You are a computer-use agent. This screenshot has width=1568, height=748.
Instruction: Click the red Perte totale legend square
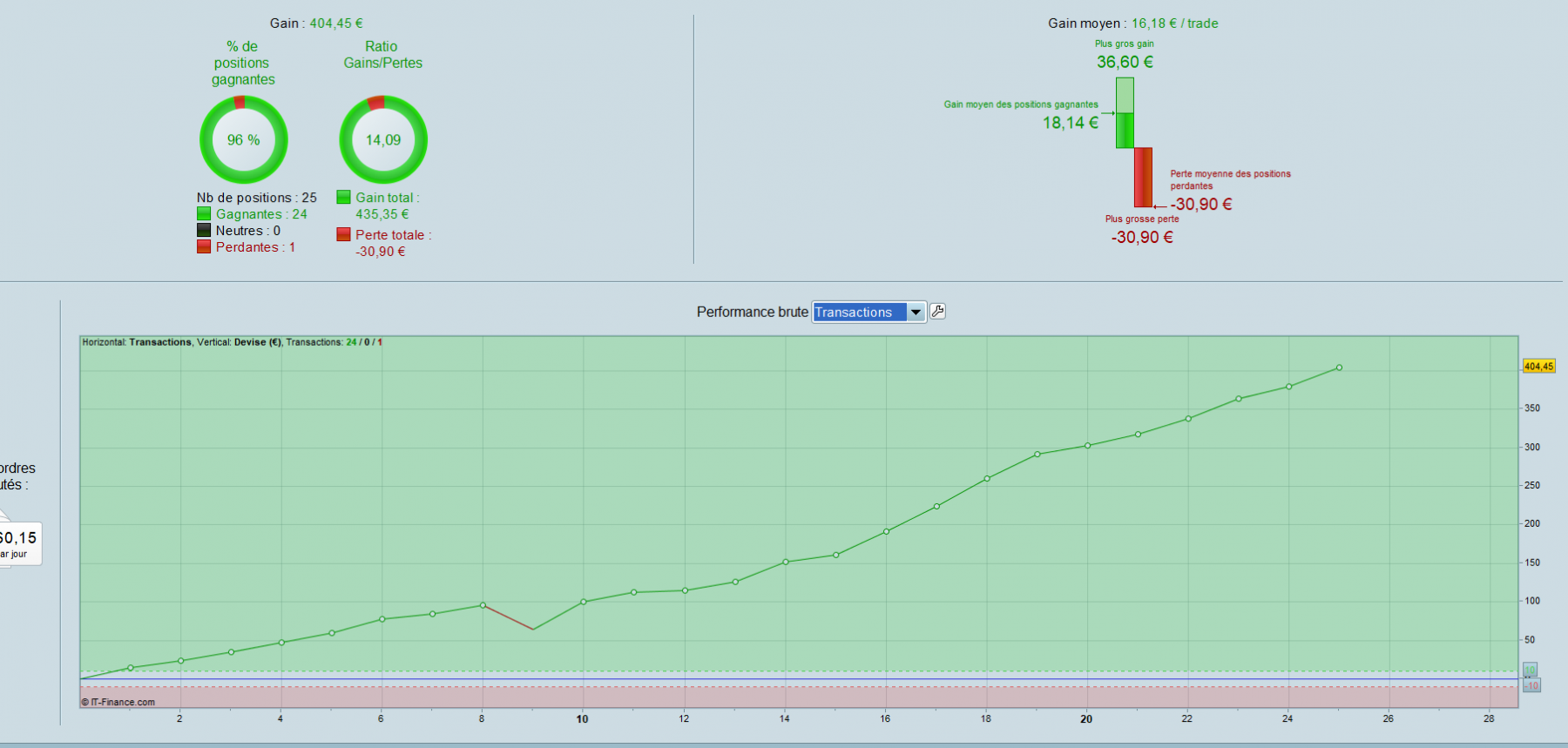[343, 234]
